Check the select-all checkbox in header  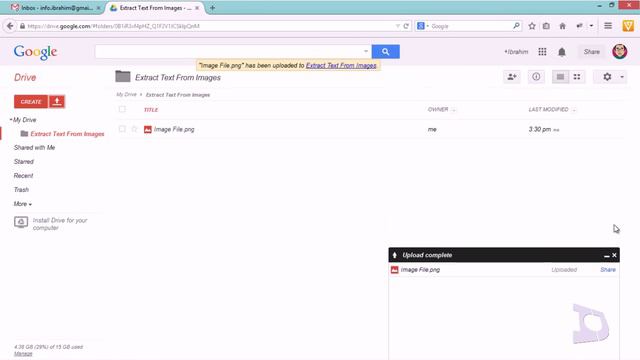[122, 109]
